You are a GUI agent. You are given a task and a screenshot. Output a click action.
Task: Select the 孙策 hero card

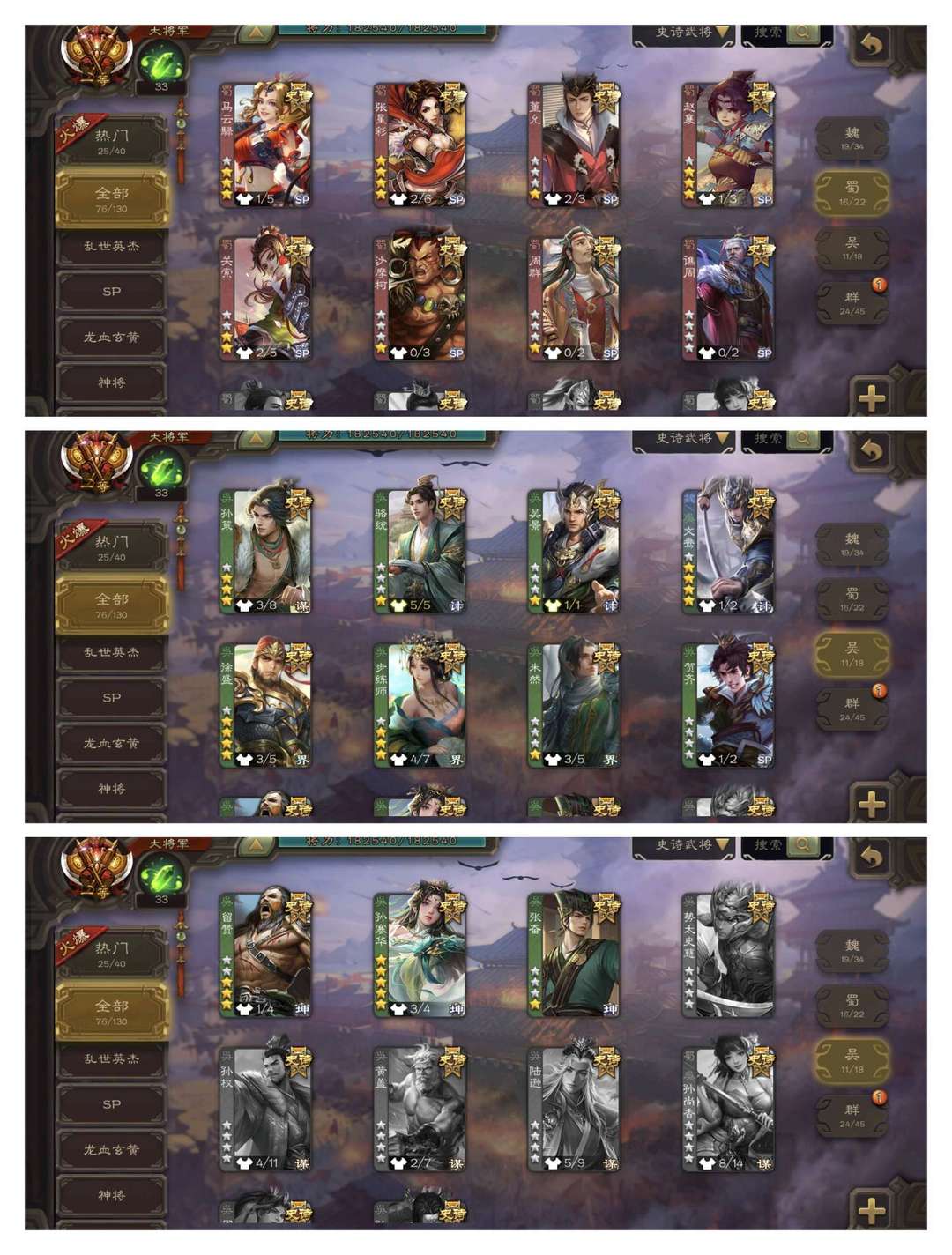(266, 551)
